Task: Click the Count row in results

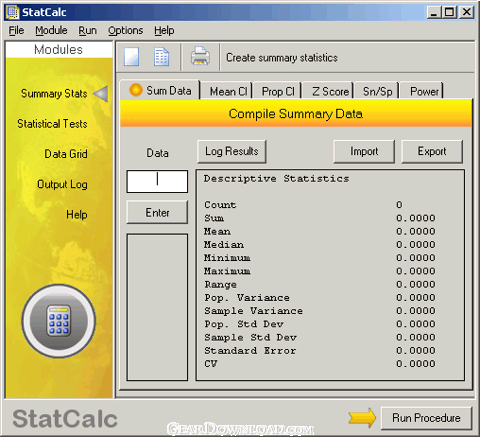Action: (320, 205)
